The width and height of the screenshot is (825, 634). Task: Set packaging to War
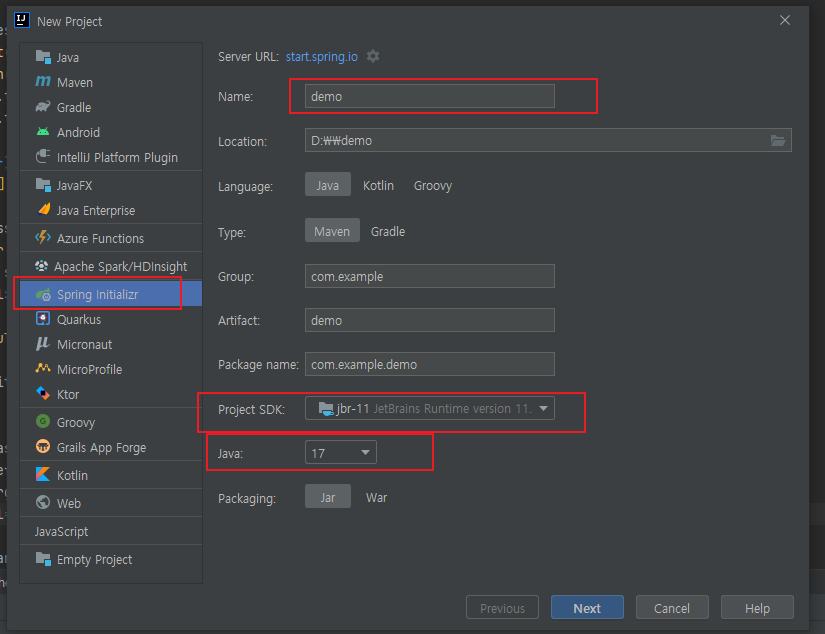click(377, 497)
